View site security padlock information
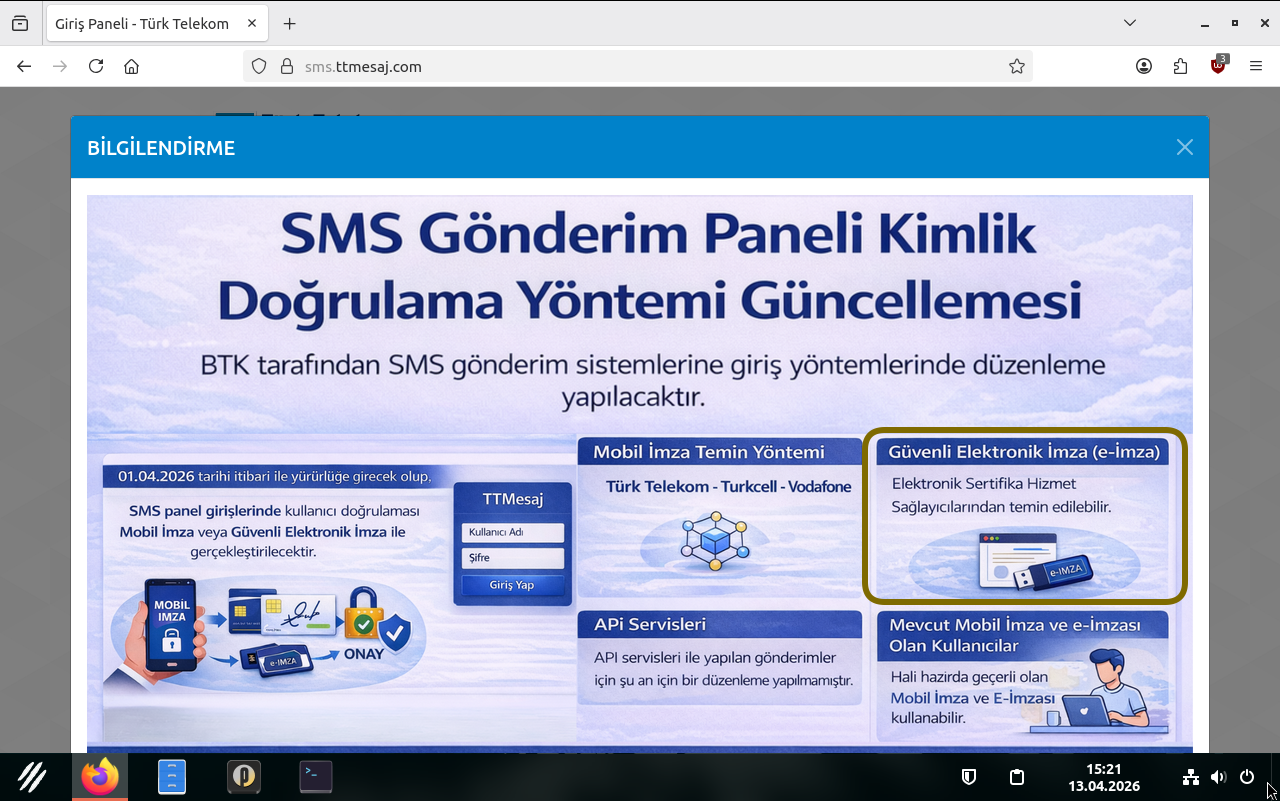 [x=287, y=67]
